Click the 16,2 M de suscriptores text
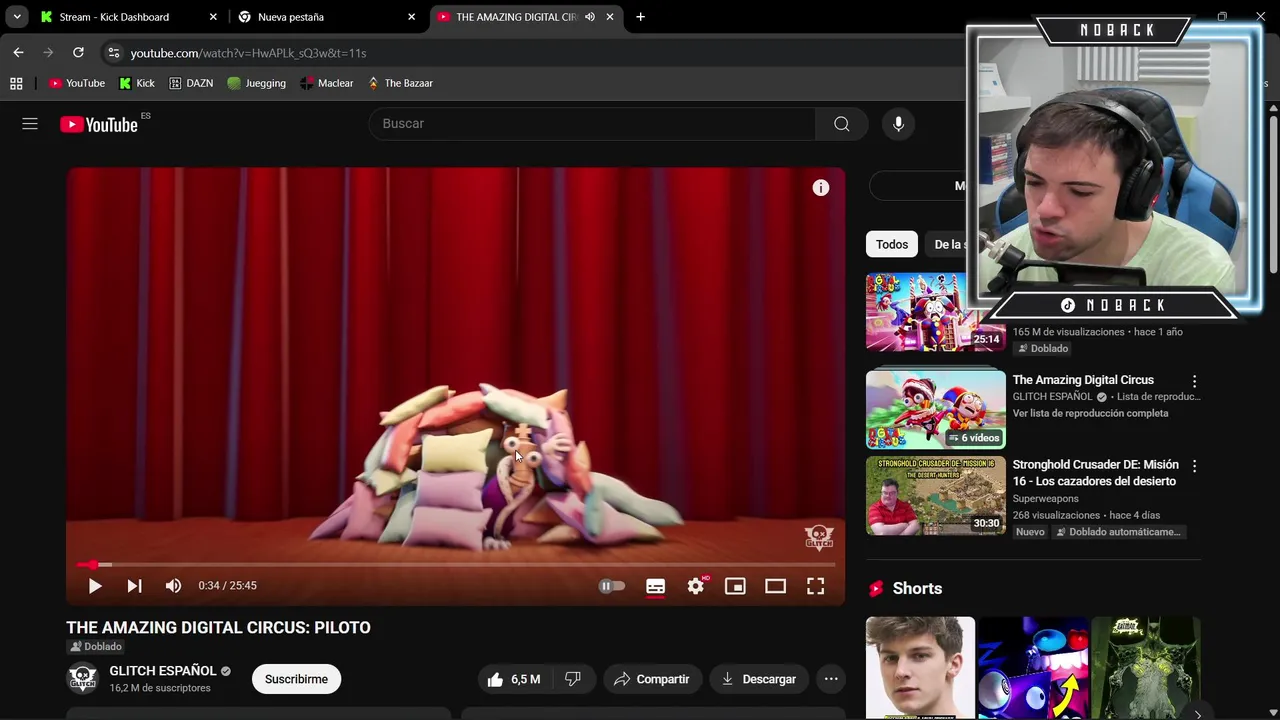The width and height of the screenshot is (1280, 720). pyautogui.click(x=160, y=688)
